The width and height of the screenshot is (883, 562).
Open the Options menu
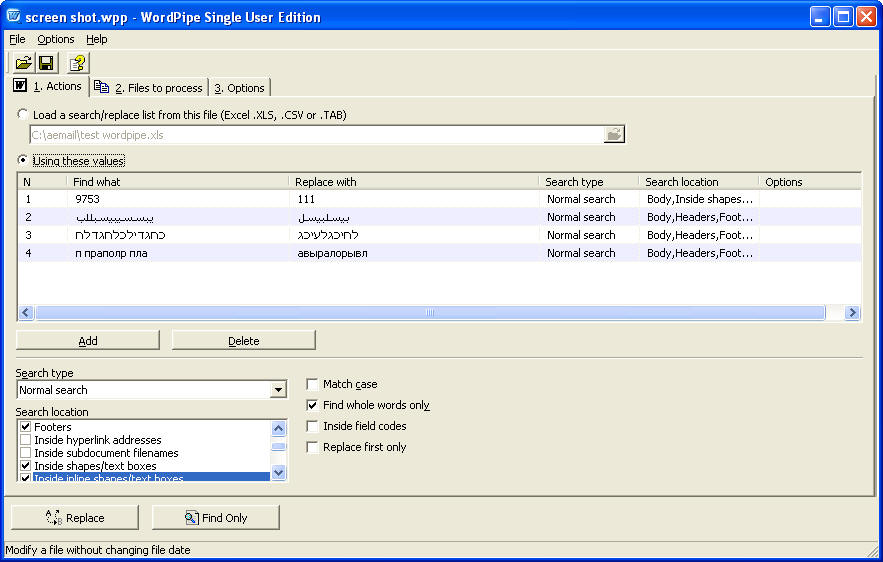coord(56,39)
